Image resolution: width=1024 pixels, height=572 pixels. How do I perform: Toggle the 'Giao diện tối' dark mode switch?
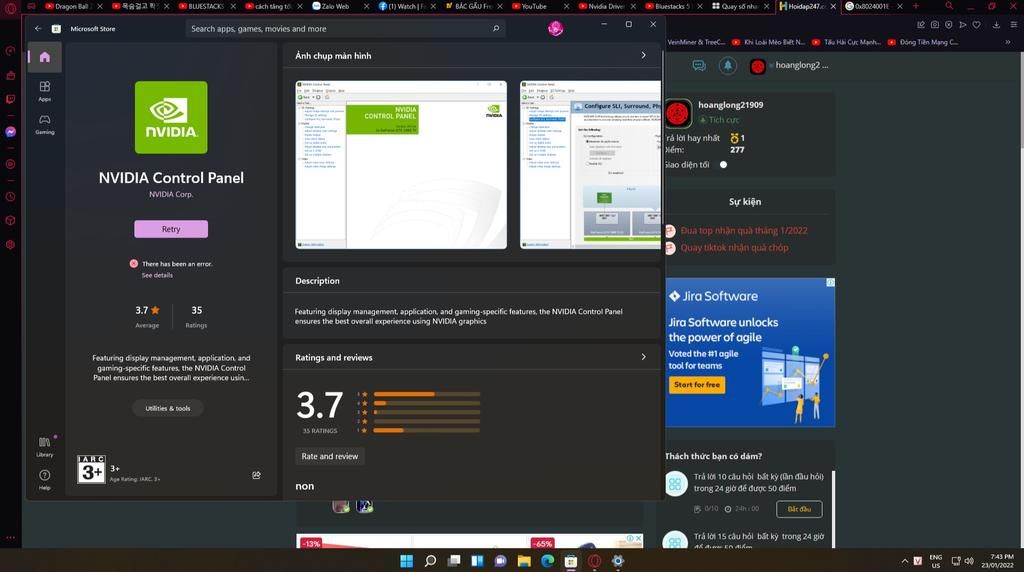pos(724,165)
